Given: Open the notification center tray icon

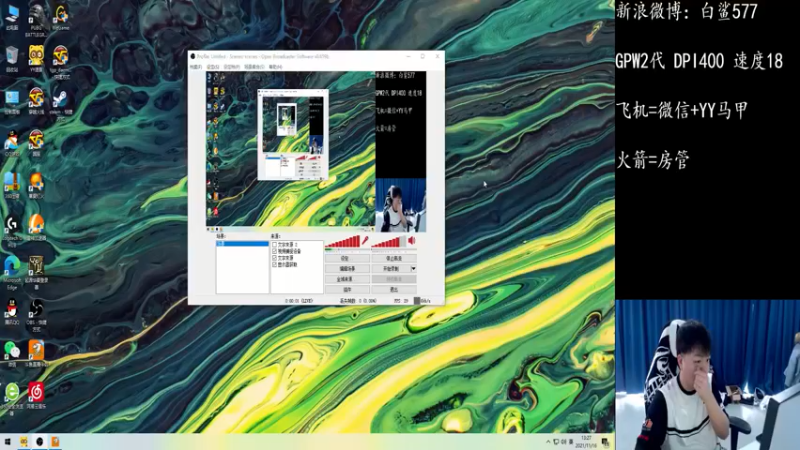Looking at the screenshot, I should pos(605,442).
